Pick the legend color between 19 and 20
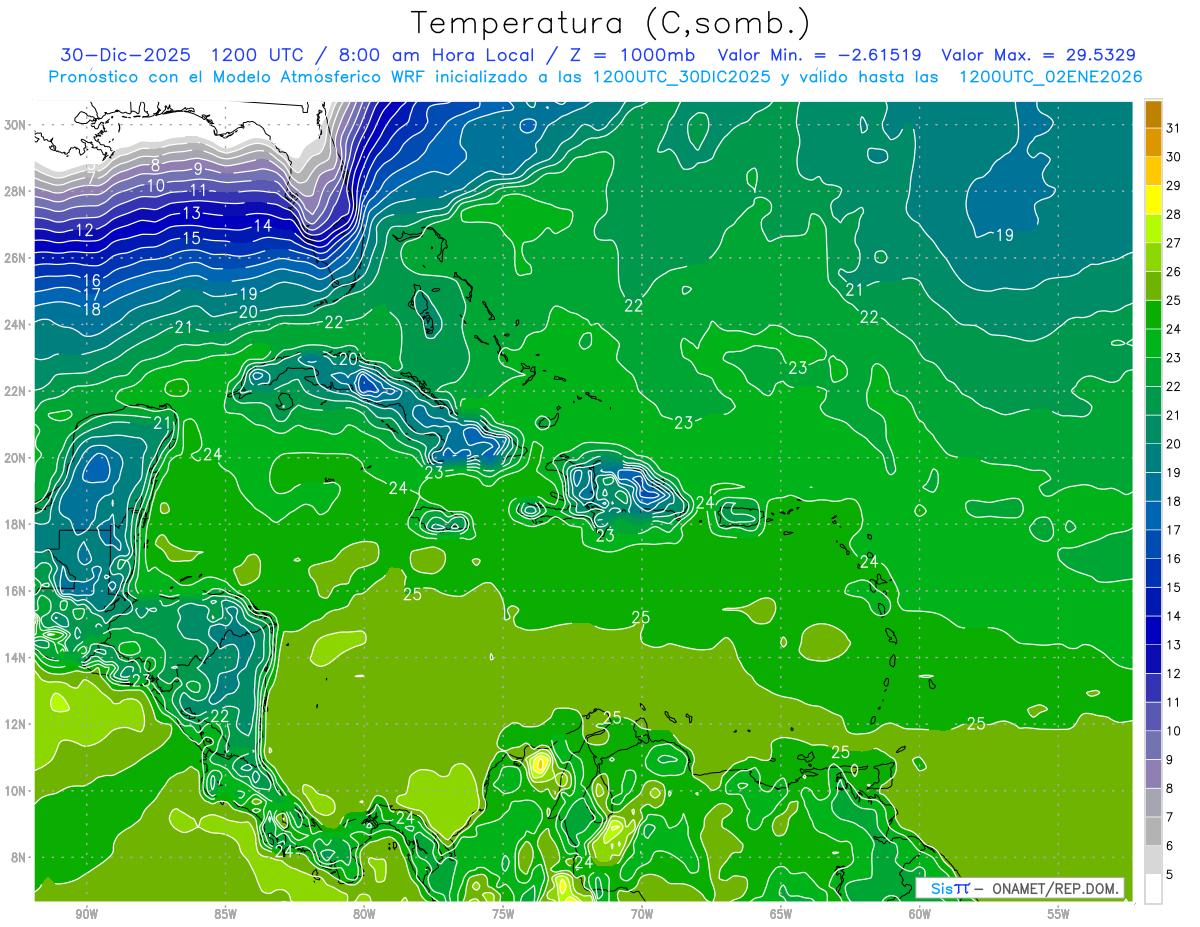Viewport: 1200px width, 927px height. pos(1153,458)
